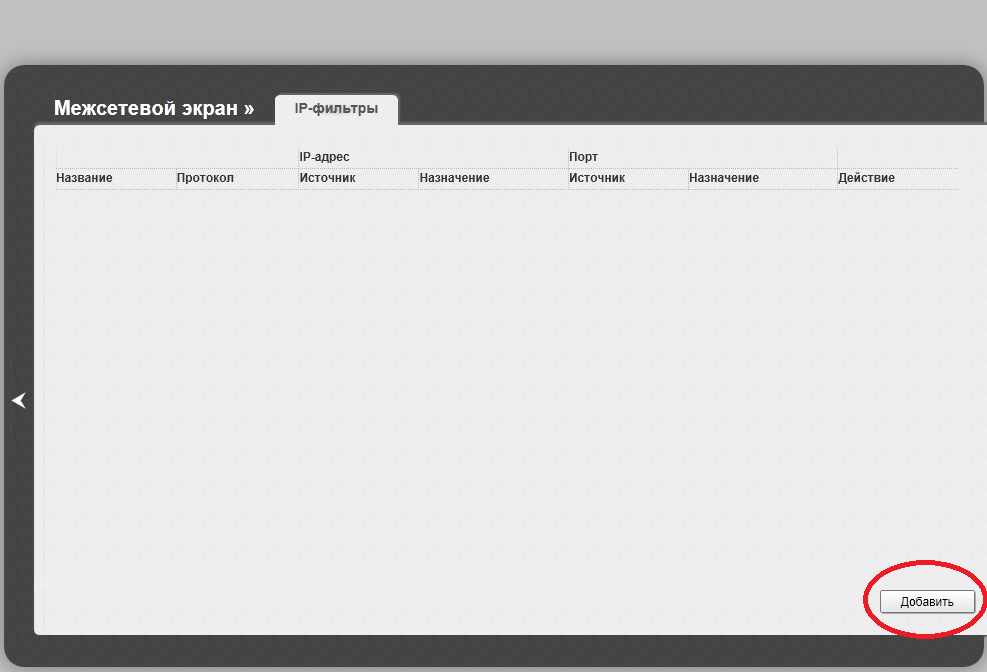Click the » separator after Межсетевой экран
The image size is (987, 672).
tap(249, 108)
